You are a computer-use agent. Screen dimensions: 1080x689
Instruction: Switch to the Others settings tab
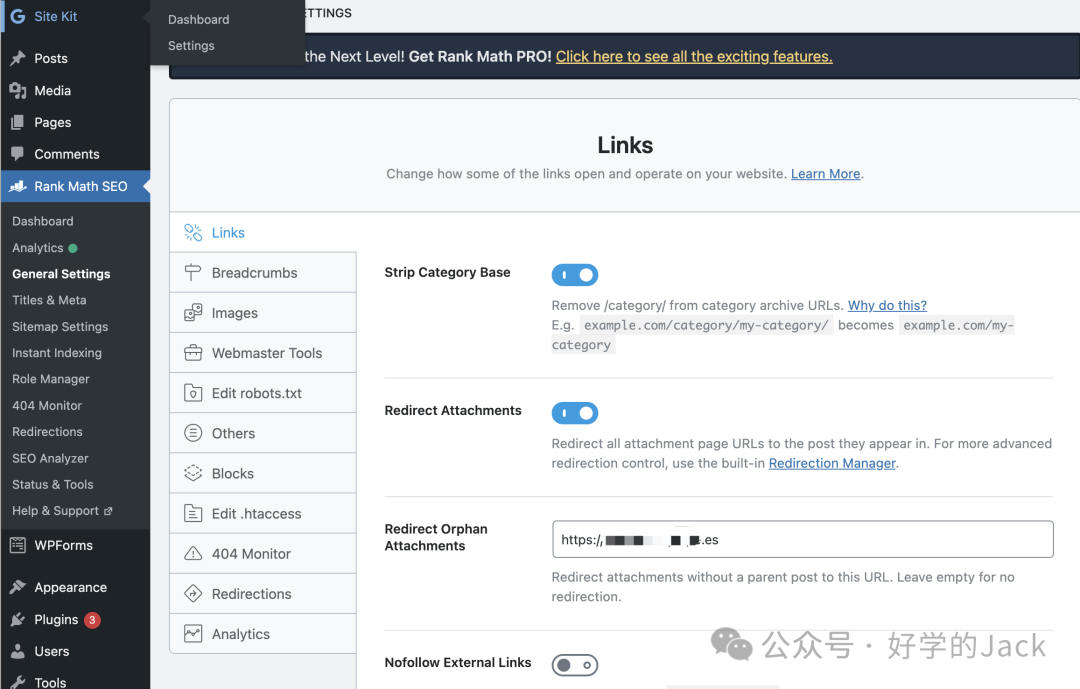[263, 433]
